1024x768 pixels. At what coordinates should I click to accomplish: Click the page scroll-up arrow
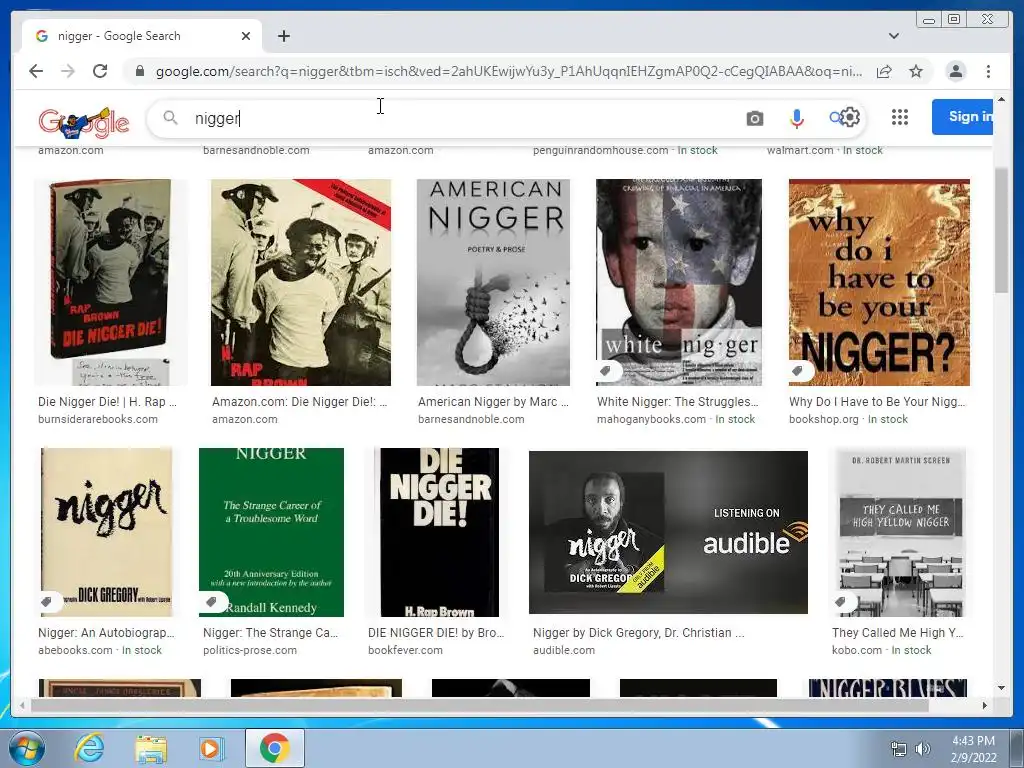(1001, 99)
